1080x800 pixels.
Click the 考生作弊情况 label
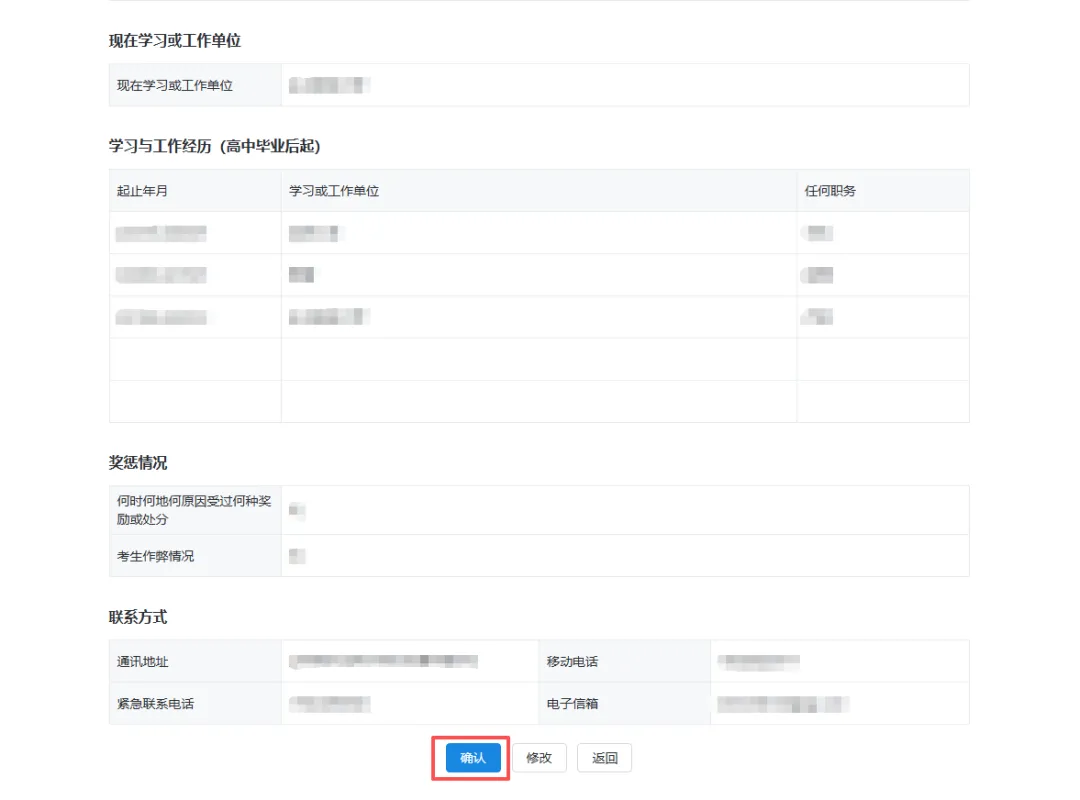[156, 556]
